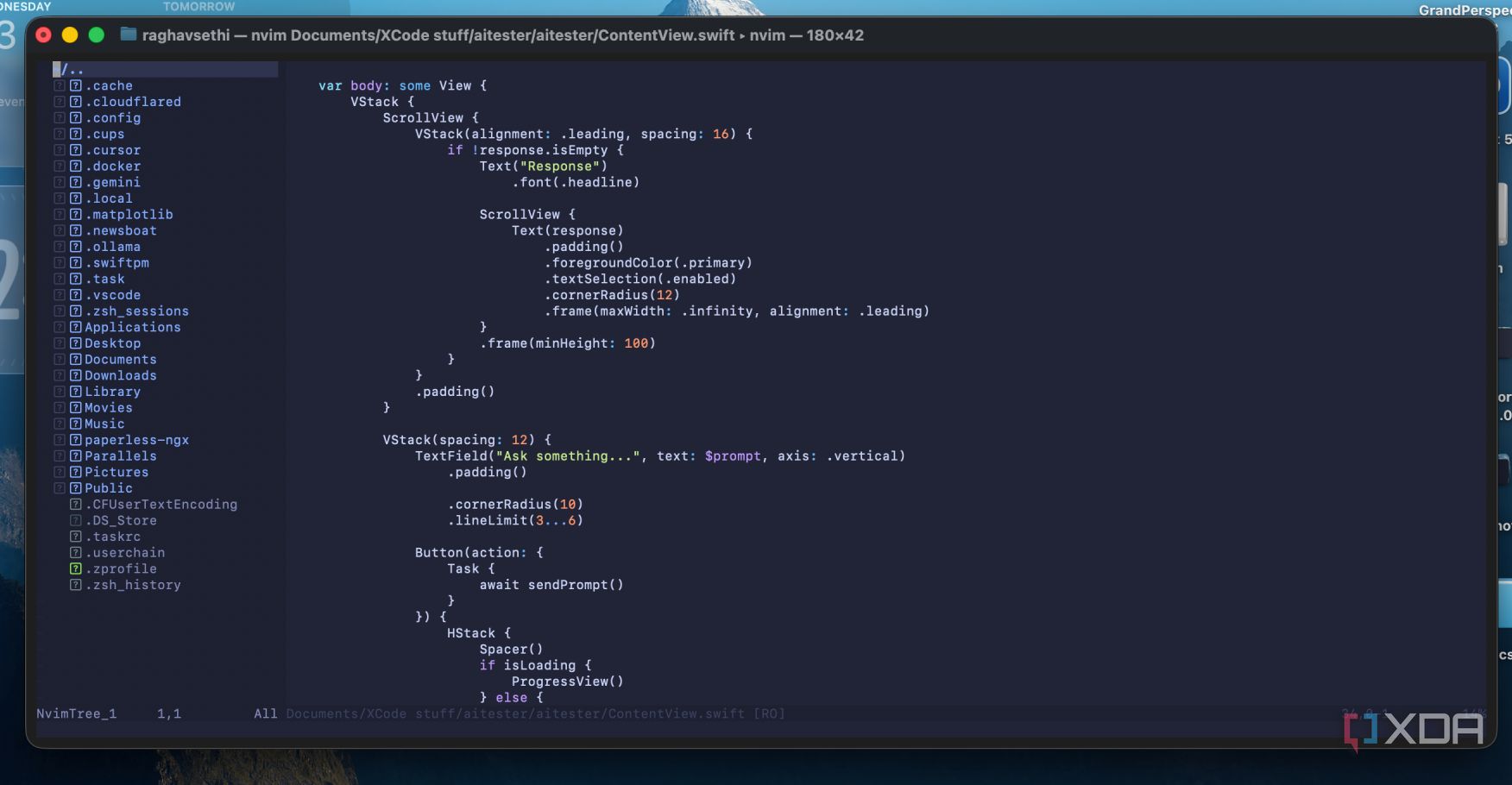Image resolution: width=1512 pixels, height=785 pixels.
Task: Expand the Applications folder arrow
Action: pyautogui.click(x=60, y=327)
